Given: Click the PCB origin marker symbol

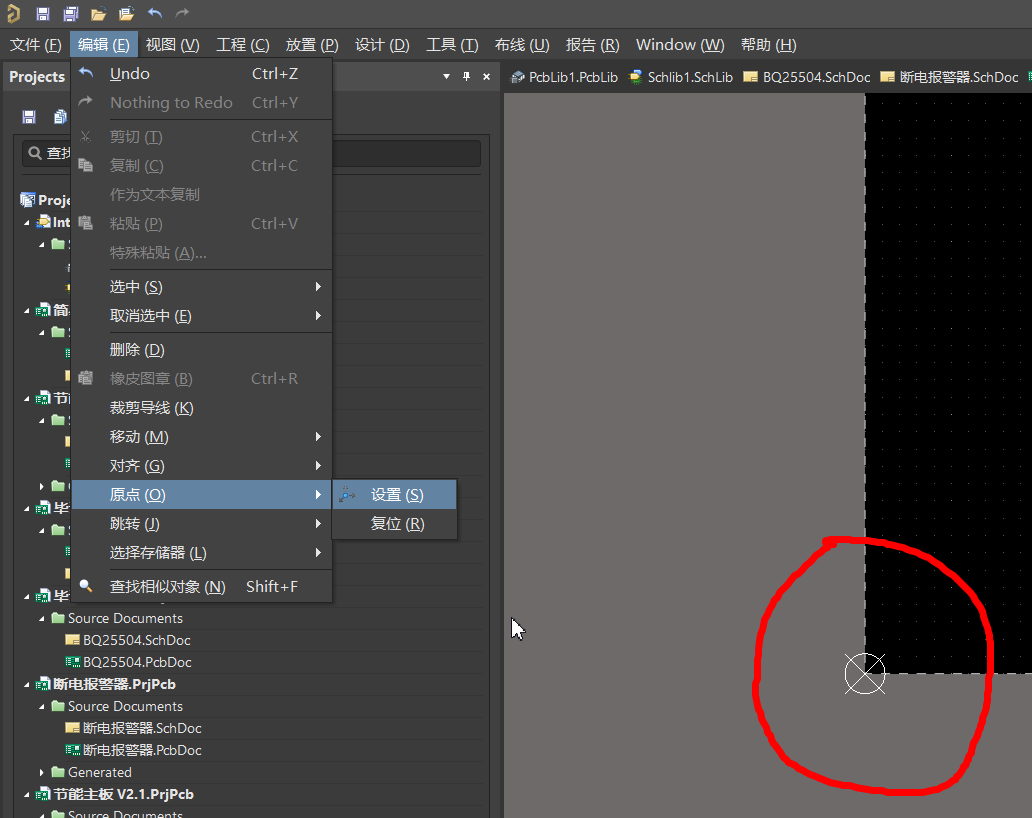Looking at the screenshot, I should 865,674.
